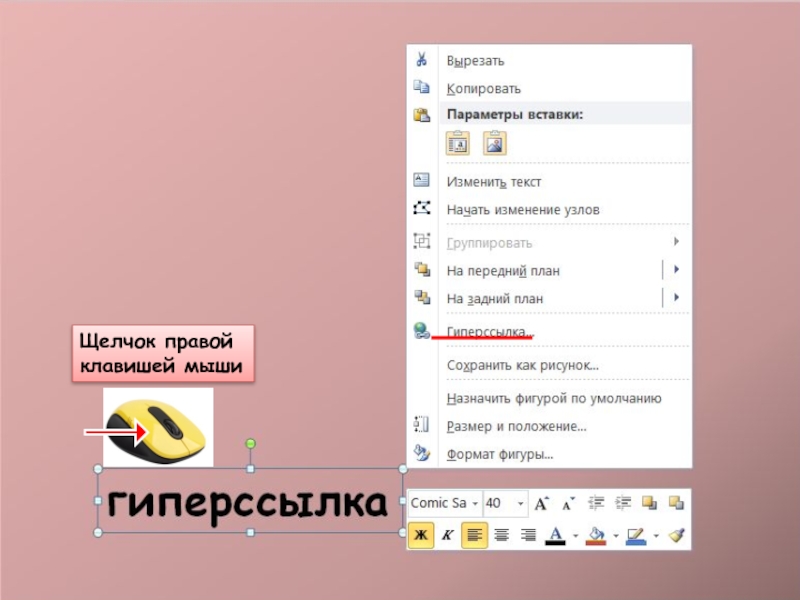The image size is (800, 600).
Task: Increase list indent level in mini toolbar
Action: tap(623, 503)
